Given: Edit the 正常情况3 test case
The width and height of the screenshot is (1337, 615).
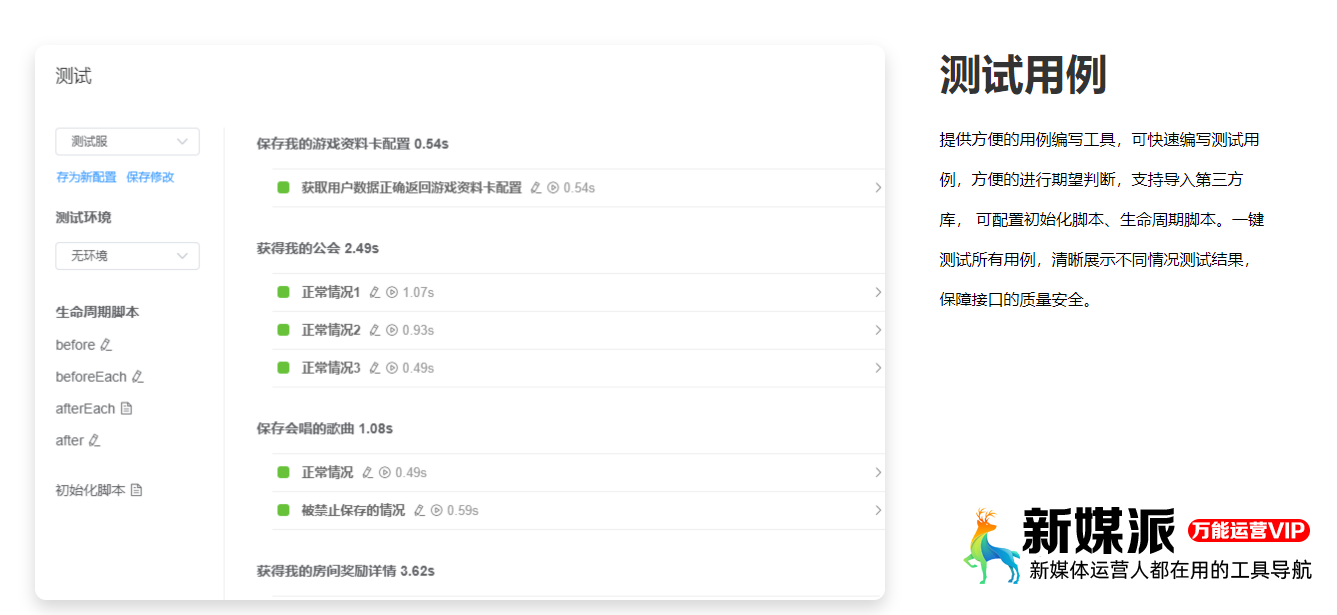Looking at the screenshot, I should pyautogui.click(x=375, y=368).
